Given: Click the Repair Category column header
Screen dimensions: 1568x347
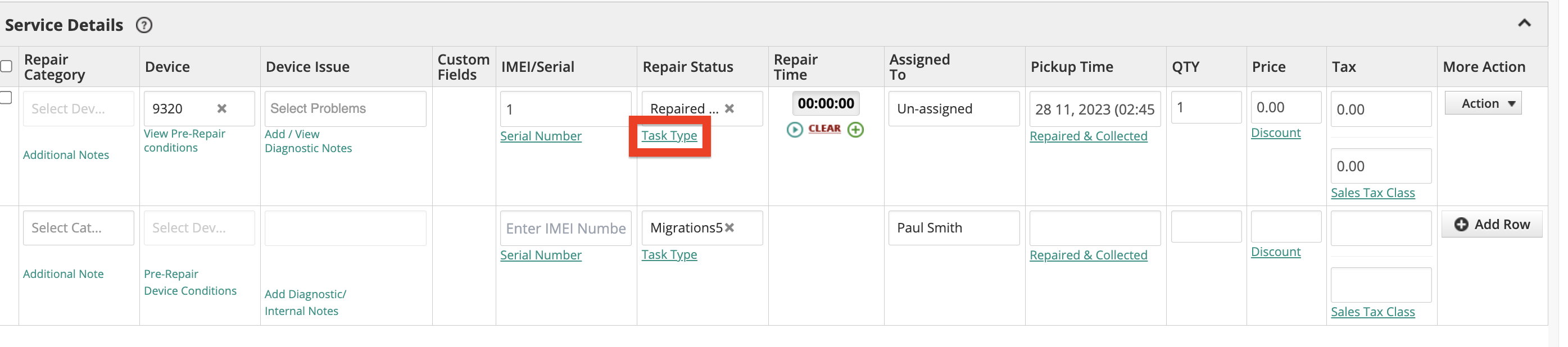Looking at the screenshot, I should 54,67.
